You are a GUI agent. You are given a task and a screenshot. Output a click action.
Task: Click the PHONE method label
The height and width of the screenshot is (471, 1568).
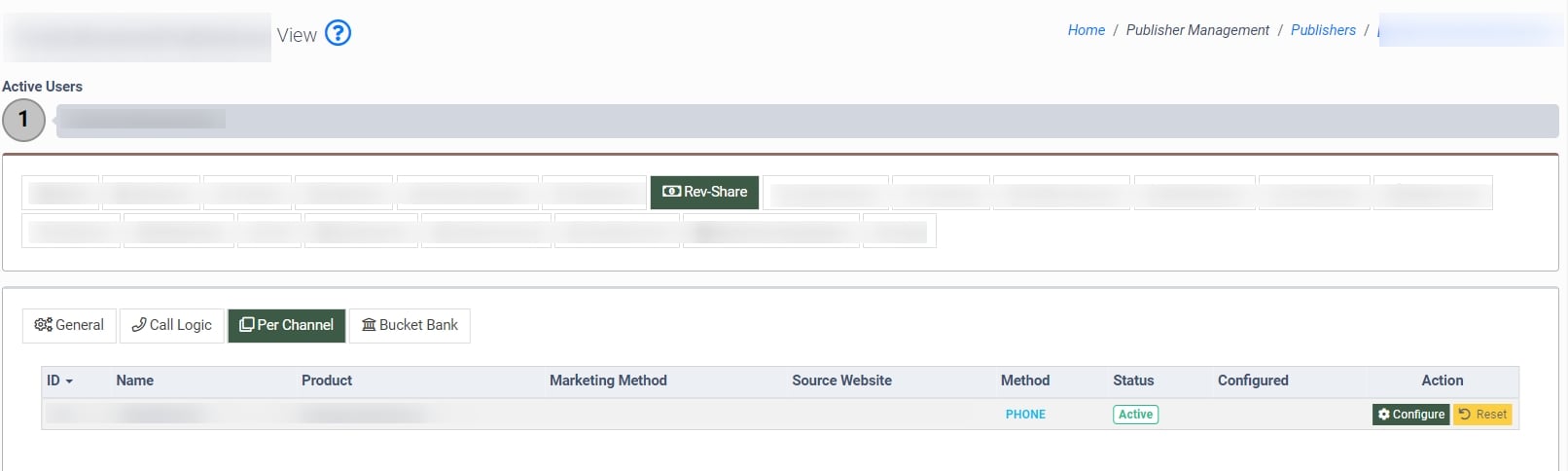coord(1025,415)
